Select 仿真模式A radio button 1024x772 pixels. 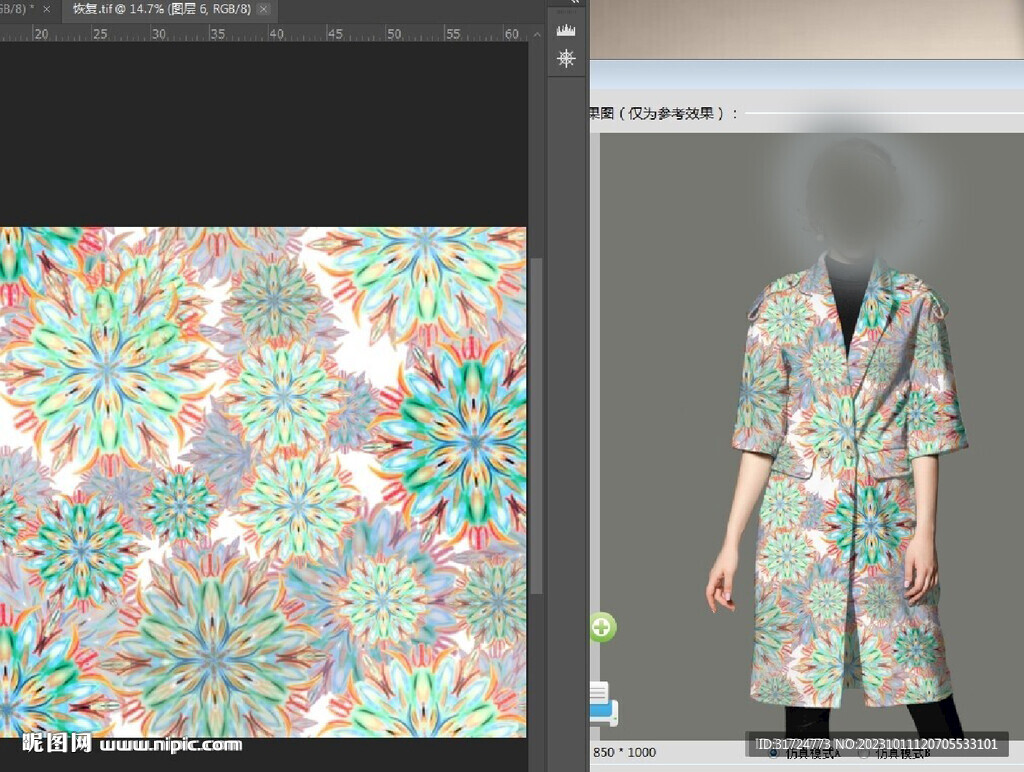click(773, 753)
